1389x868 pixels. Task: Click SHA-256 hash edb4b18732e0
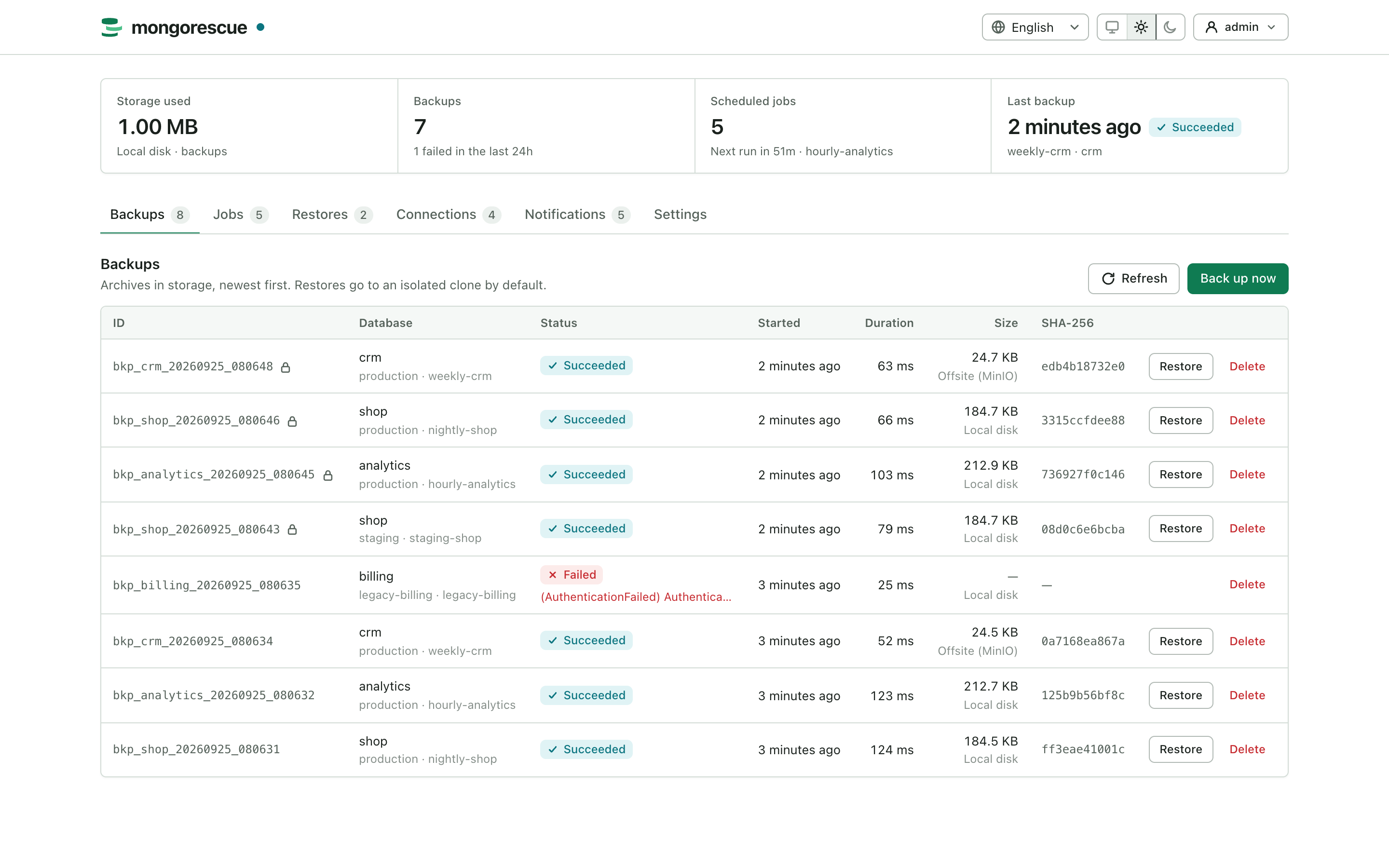[1083, 366]
